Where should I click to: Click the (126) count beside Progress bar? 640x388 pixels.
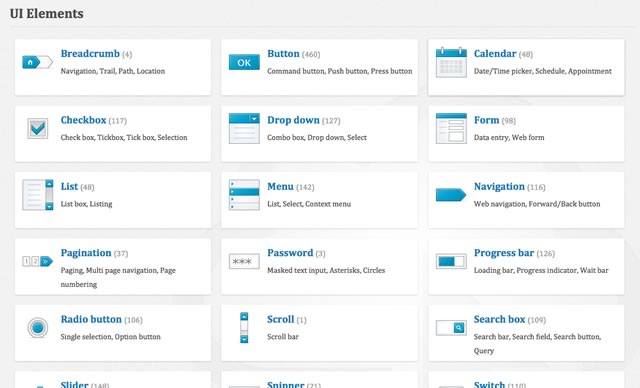545,254
